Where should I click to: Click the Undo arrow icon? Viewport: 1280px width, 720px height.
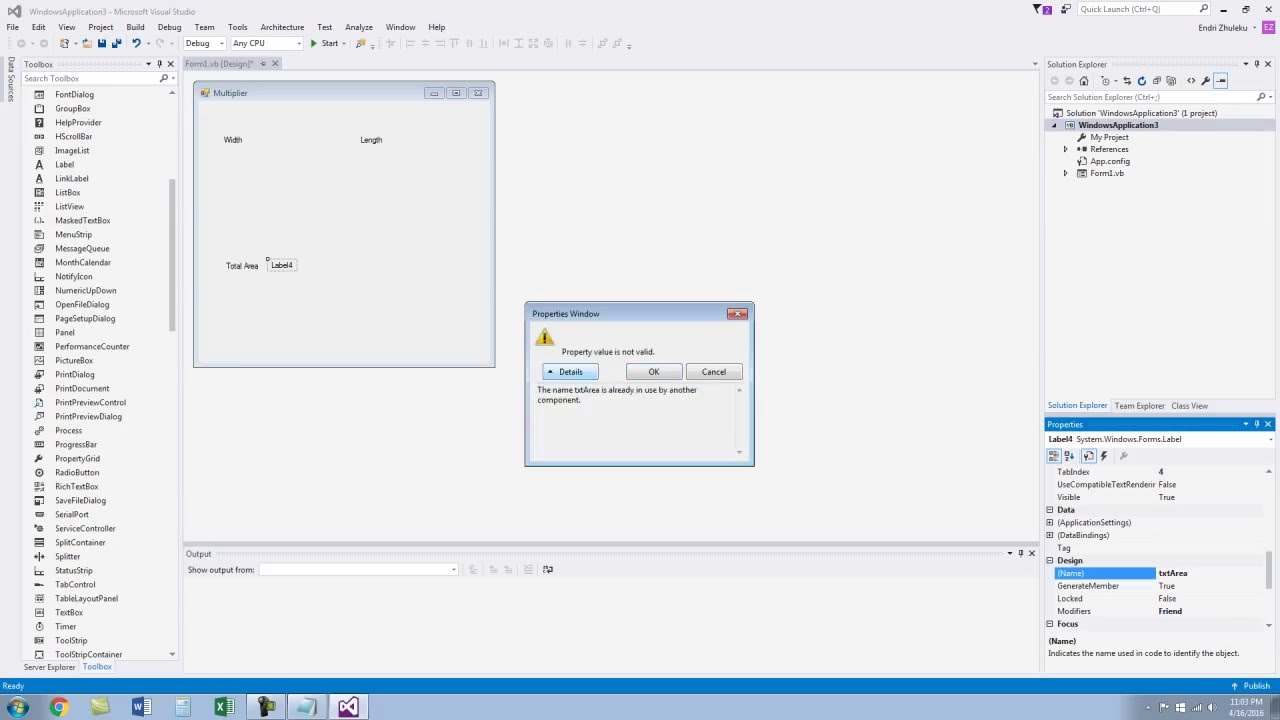tap(136, 43)
